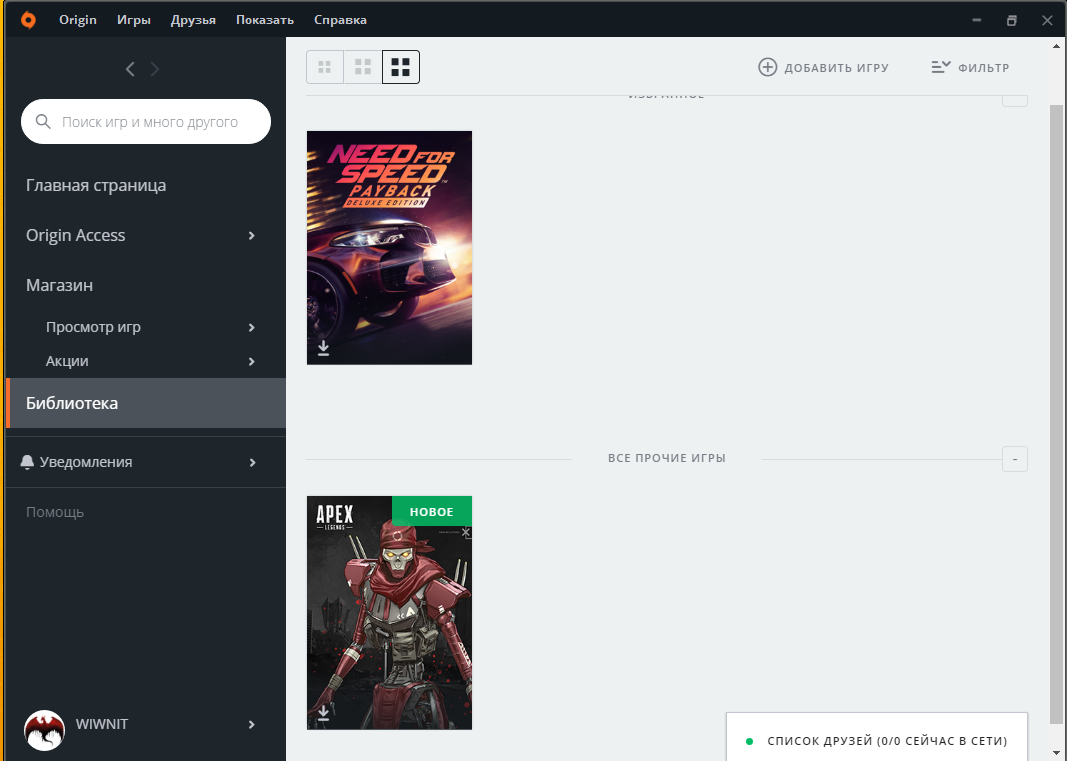Expand the Просмотр игр chevron
The width and height of the screenshot is (1067, 761).
252,327
